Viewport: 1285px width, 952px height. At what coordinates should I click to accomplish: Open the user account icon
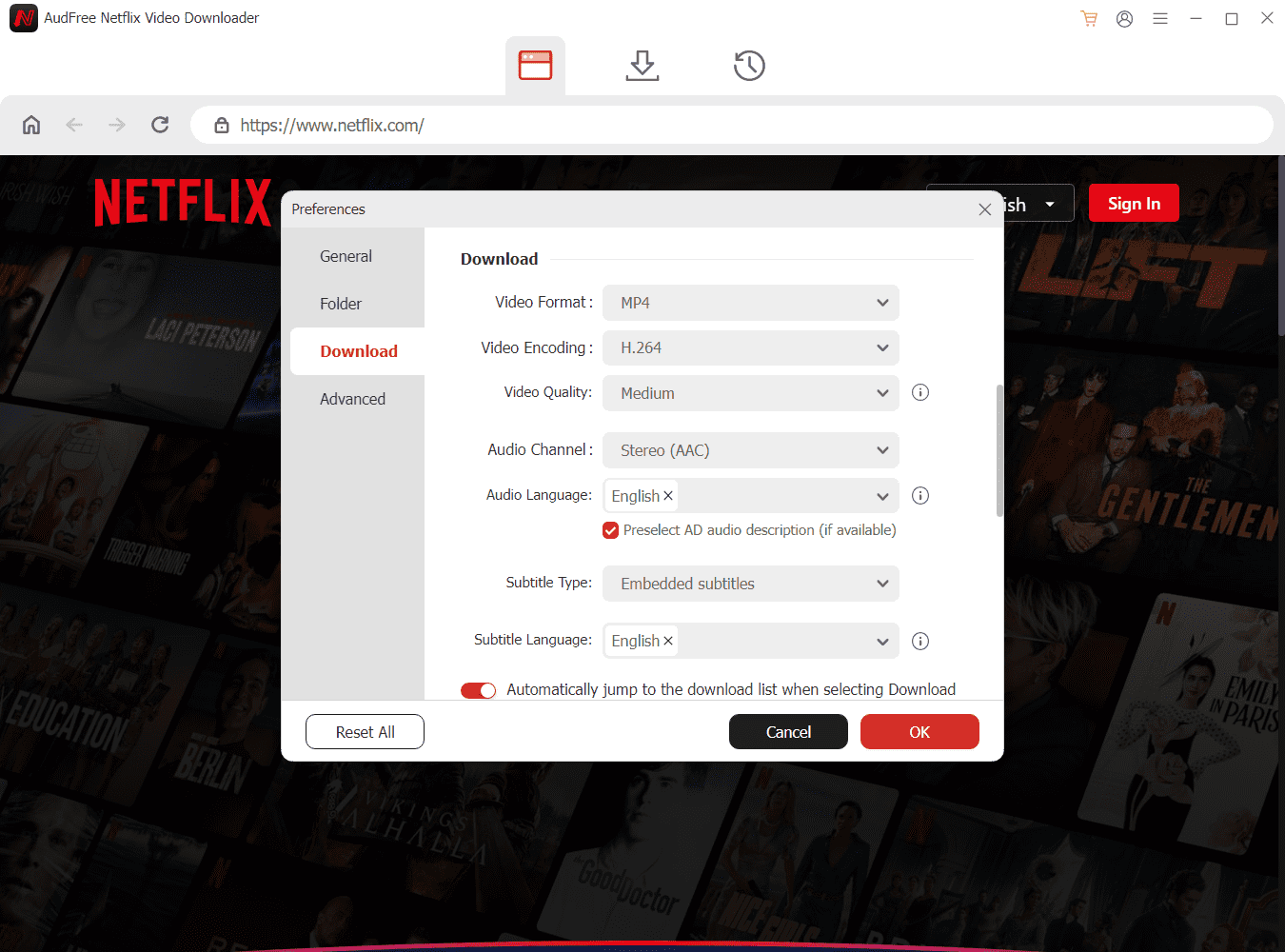[x=1124, y=18]
